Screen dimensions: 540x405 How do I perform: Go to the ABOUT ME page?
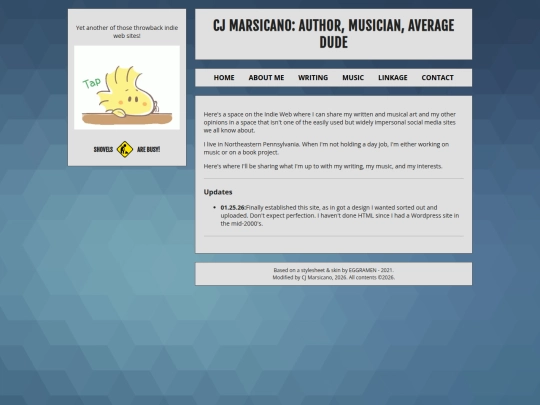266,78
